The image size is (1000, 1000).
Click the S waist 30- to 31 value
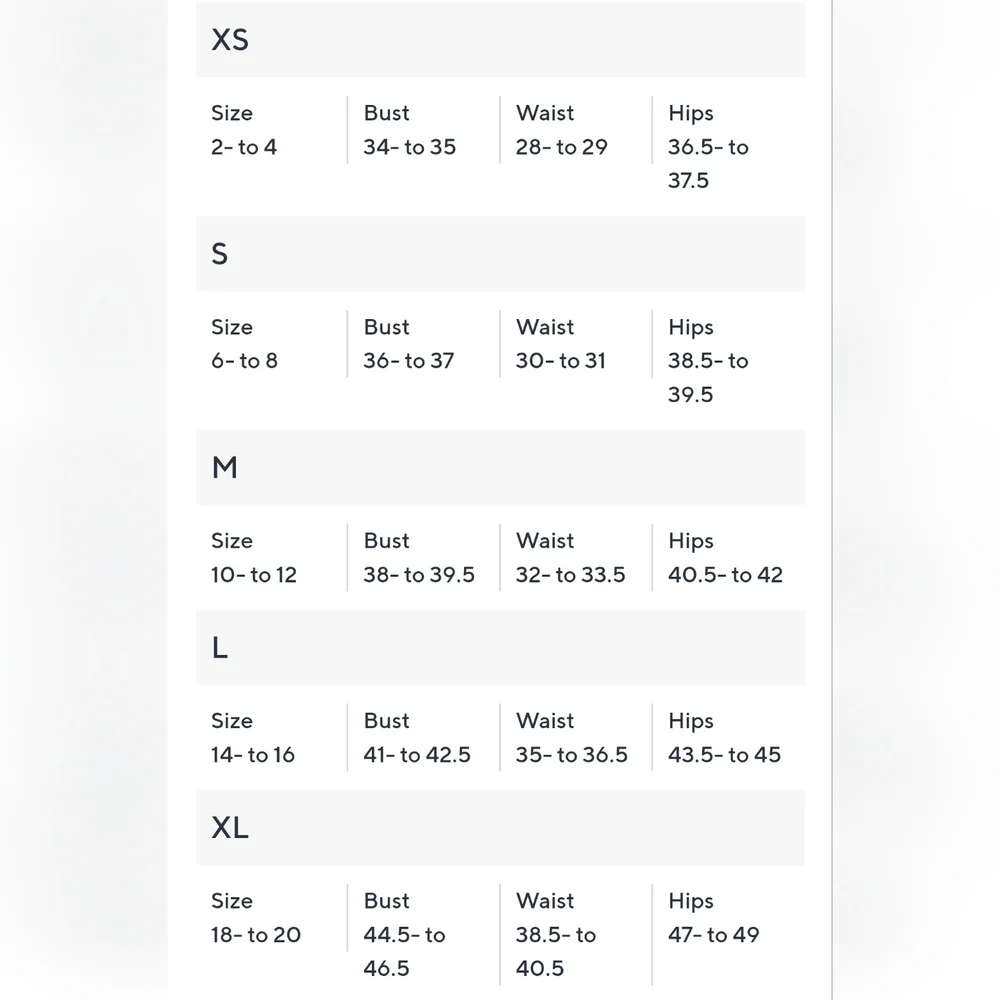point(561,360)
